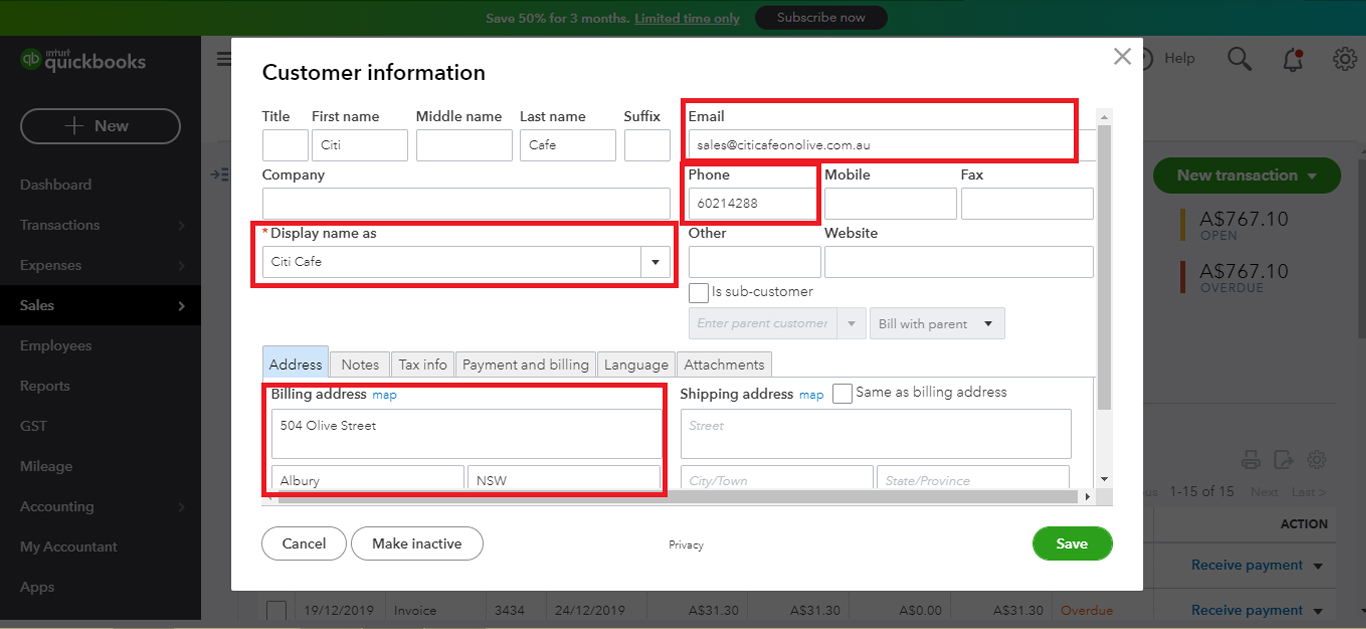Select the checkbox on invoice 3434 row

[x=277, y=610]
